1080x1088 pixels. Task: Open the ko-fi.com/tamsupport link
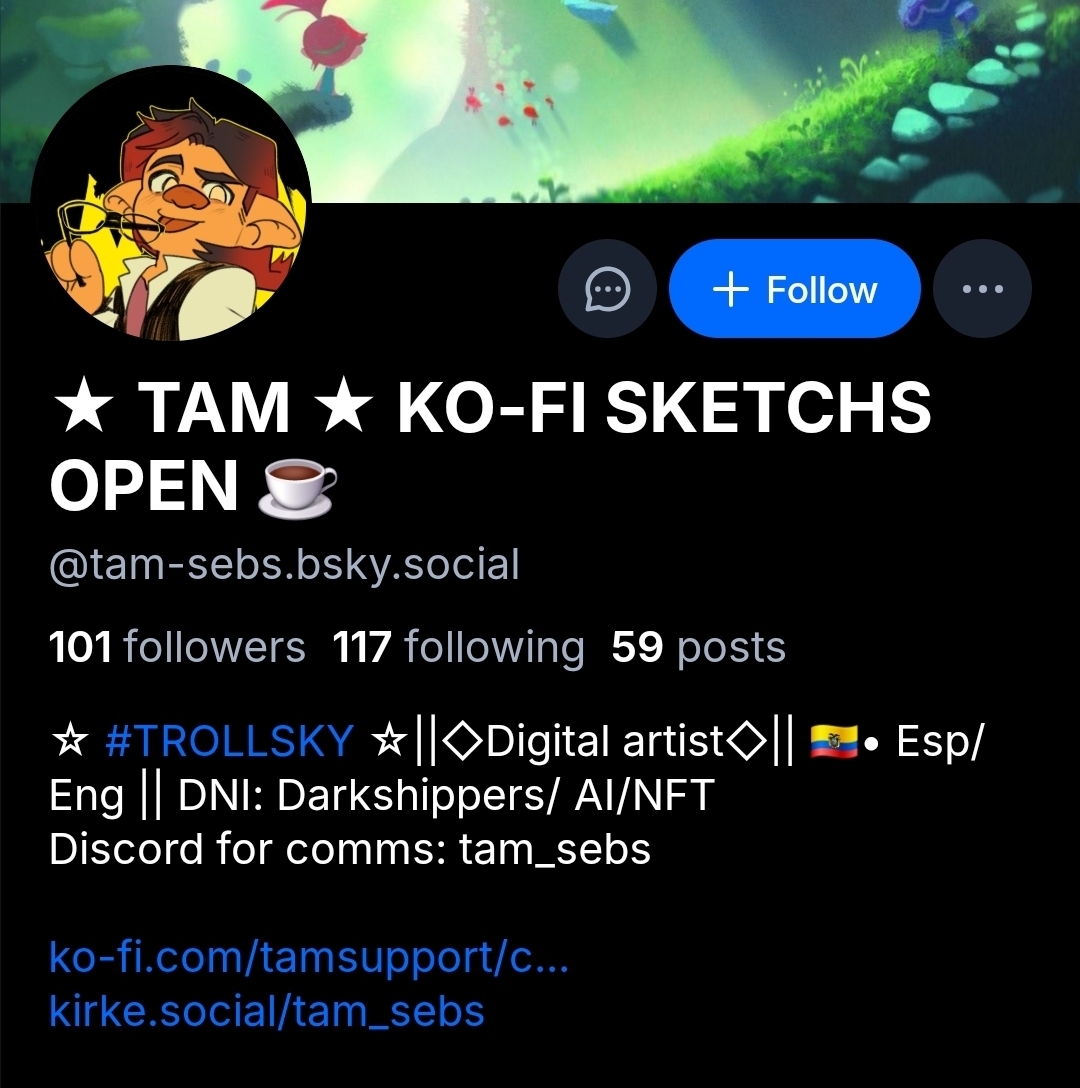(x=309, y=958)
